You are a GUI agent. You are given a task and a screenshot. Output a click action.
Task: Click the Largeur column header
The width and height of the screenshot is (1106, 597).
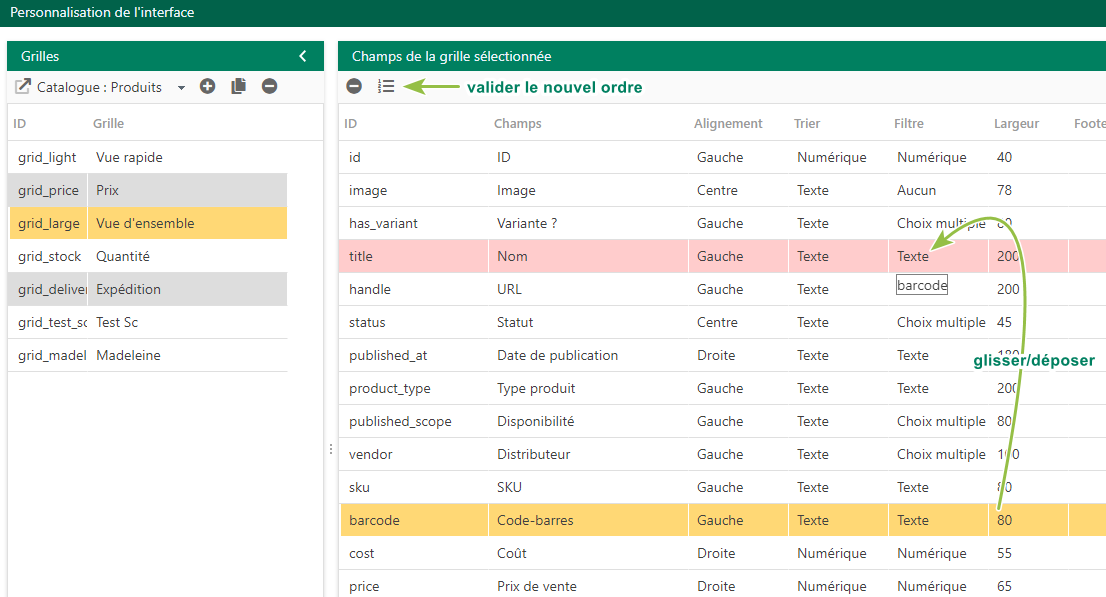[x=1016, y=123]
